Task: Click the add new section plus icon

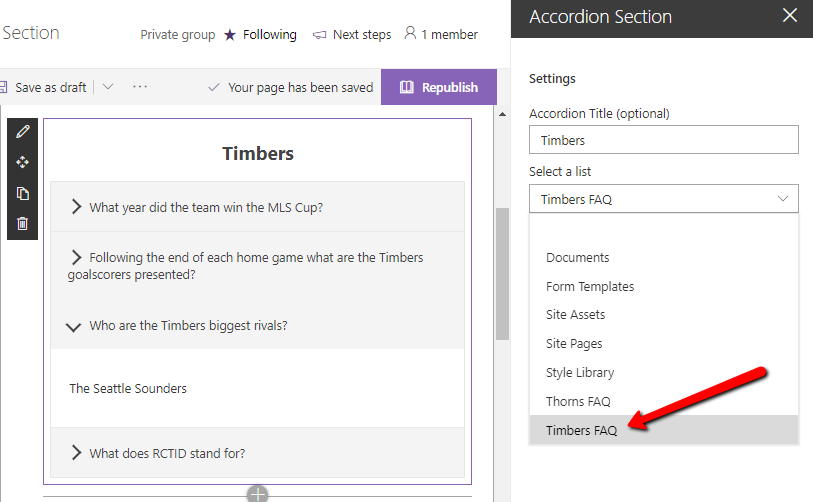Action: (x=257, y=494)
